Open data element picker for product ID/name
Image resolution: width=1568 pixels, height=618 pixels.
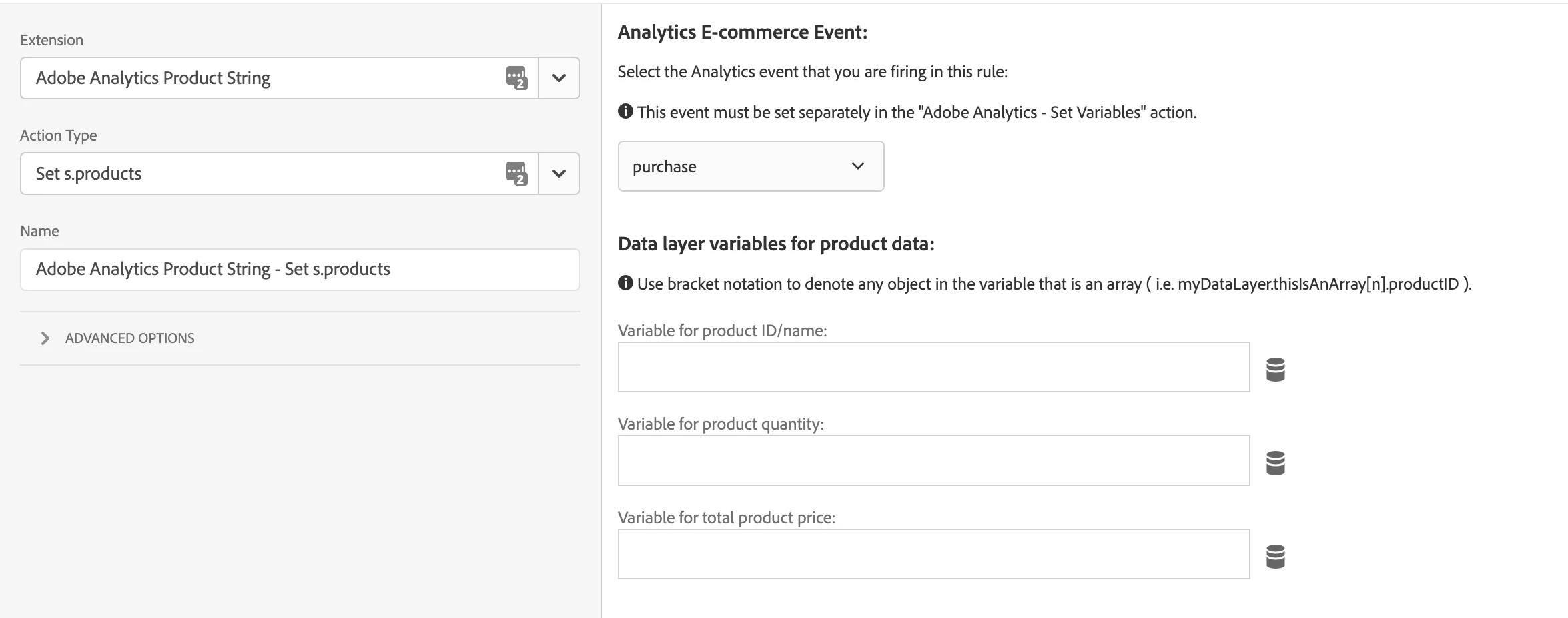click(x=1275, y=369)
